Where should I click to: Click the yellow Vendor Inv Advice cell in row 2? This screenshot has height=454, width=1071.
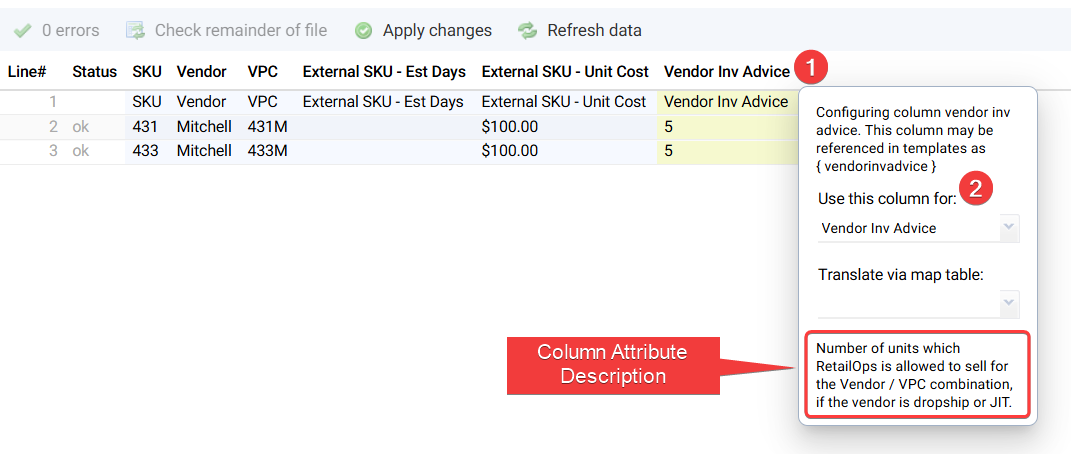pyautogui.click(x=727, y=127)
